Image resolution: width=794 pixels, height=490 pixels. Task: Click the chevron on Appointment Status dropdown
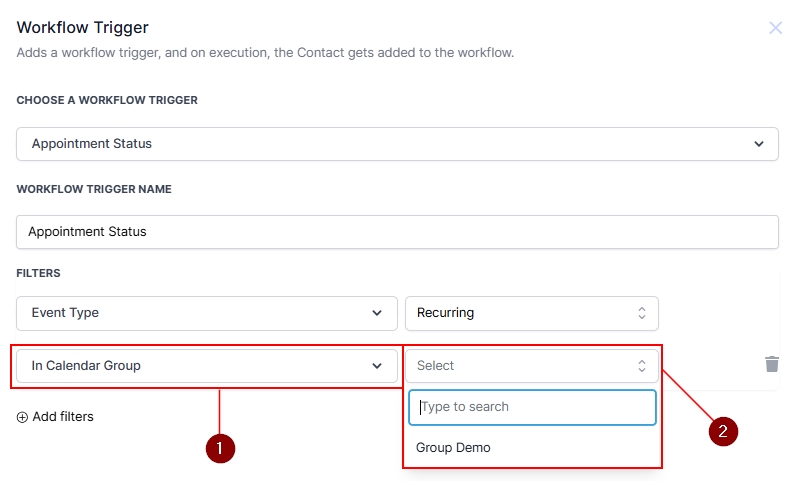[x=758, y=144]
